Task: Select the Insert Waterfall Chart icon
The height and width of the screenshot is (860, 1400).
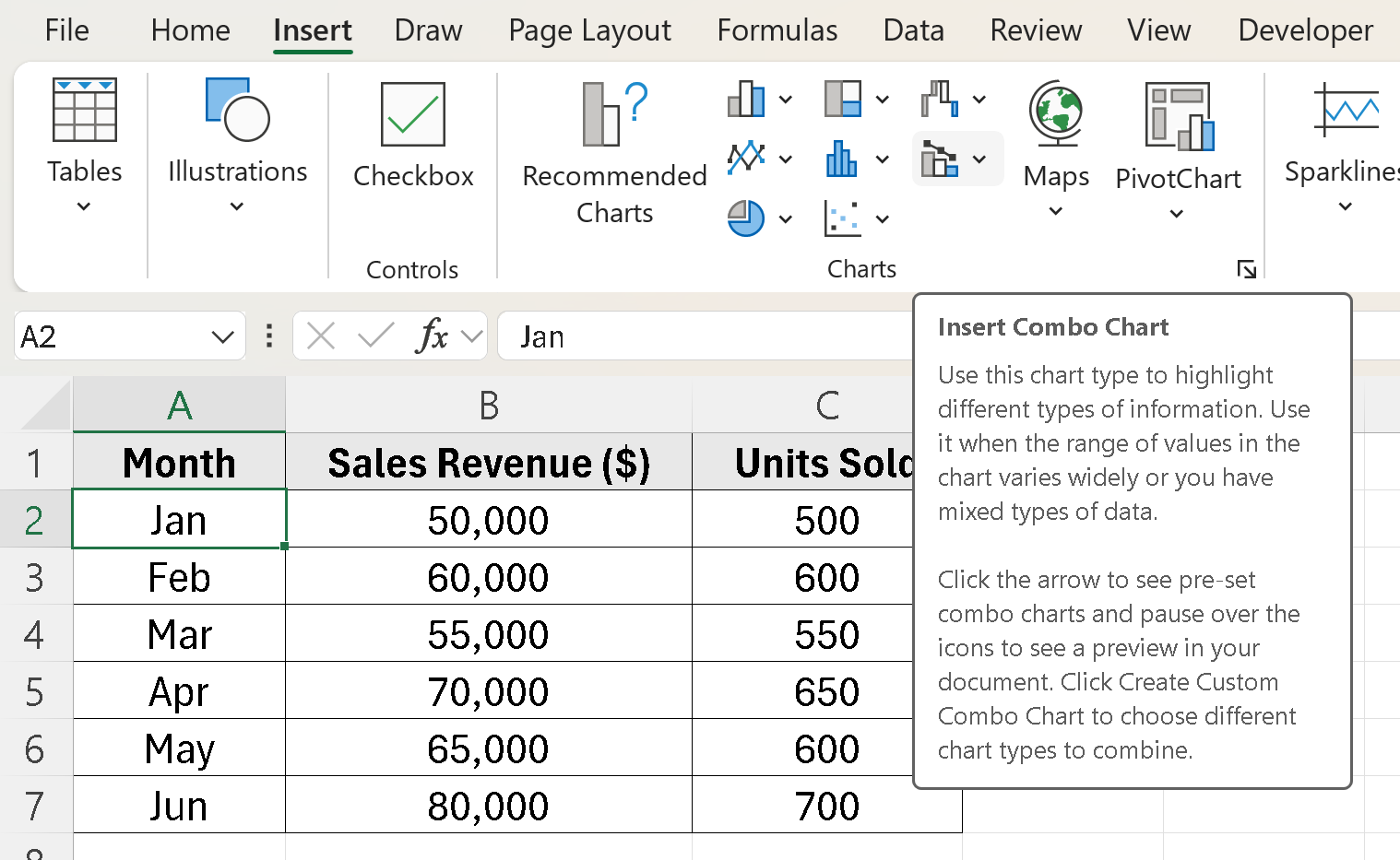Action: (x=940, y=100)
